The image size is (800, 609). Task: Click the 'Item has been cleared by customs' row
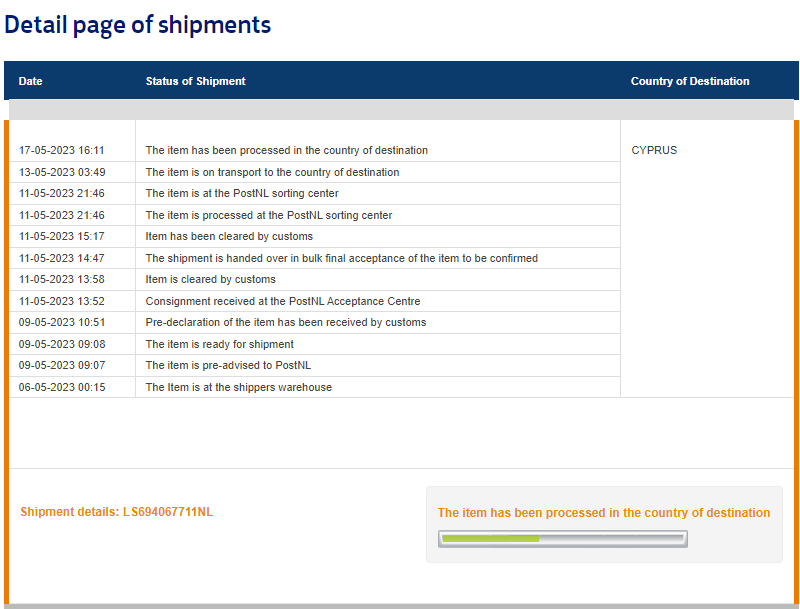tap(229, 237)
